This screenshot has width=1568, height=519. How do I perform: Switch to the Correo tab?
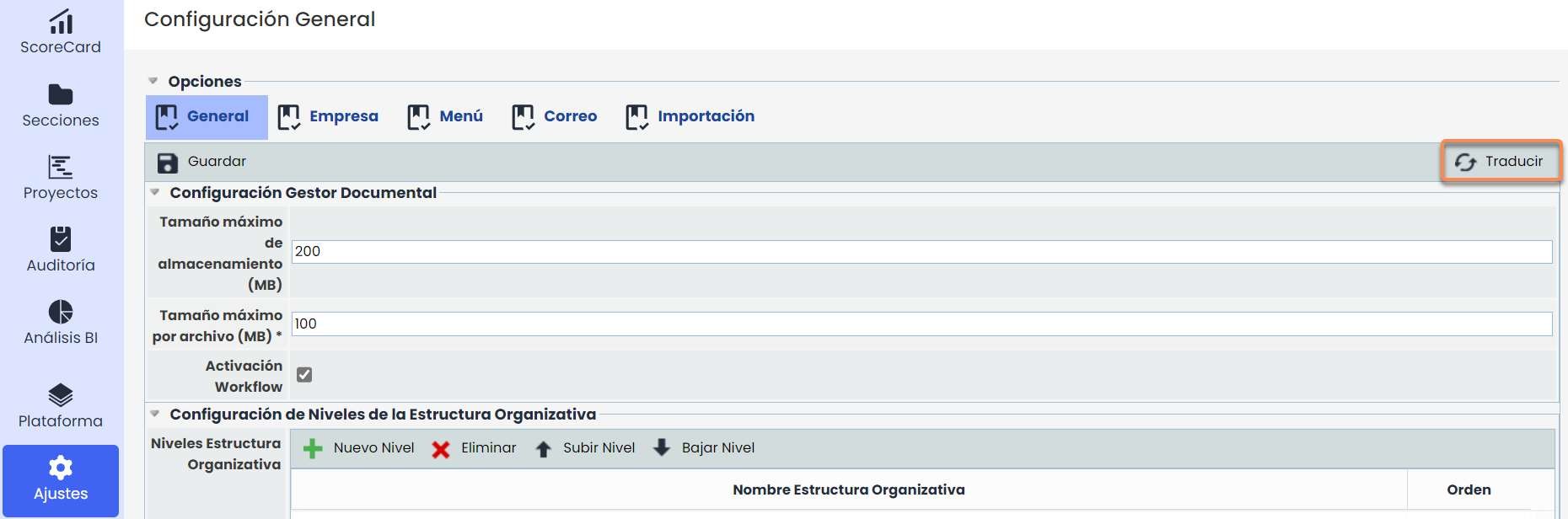pos(555,116)
